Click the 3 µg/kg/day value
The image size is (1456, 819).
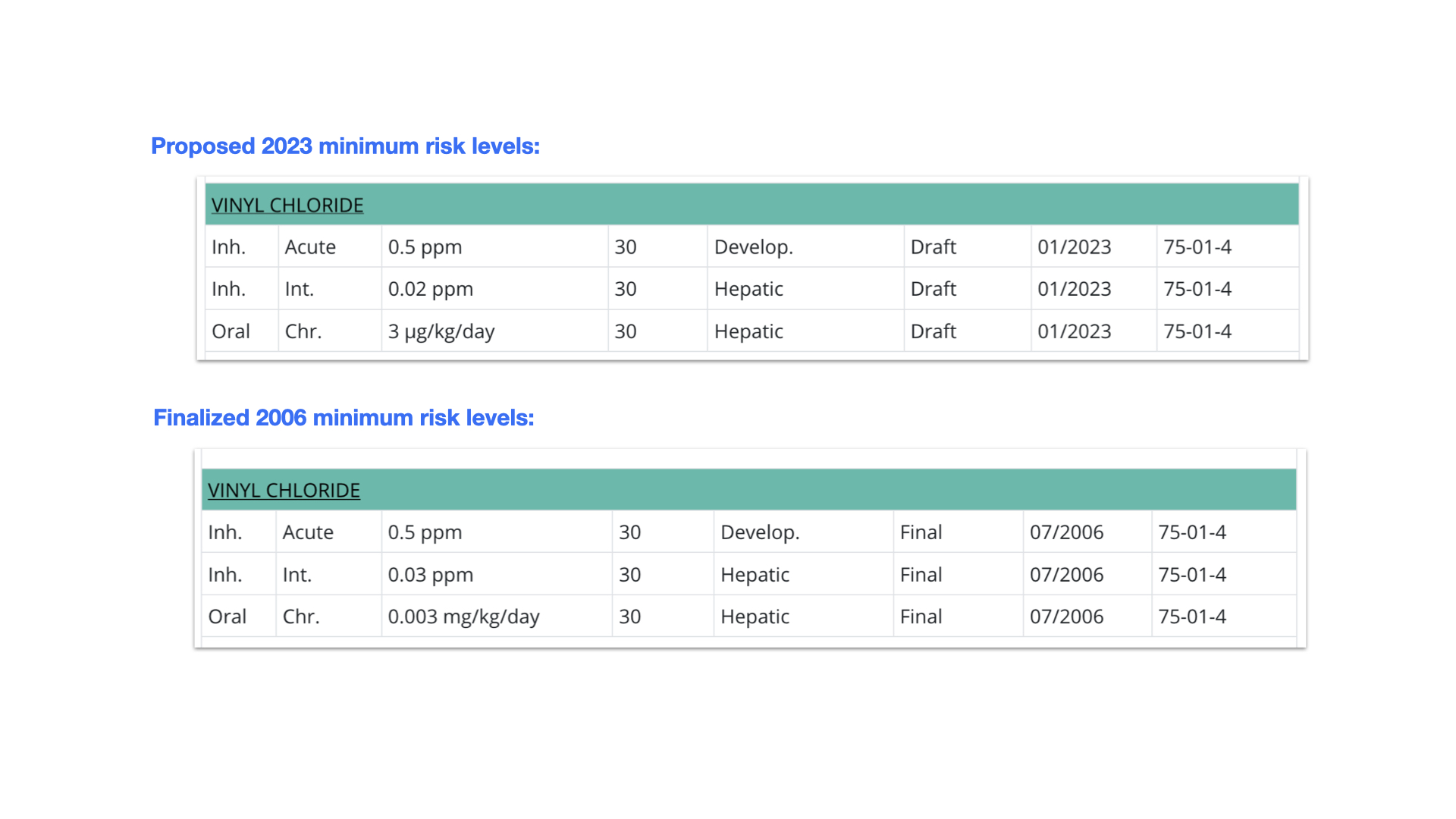[441, 331]
